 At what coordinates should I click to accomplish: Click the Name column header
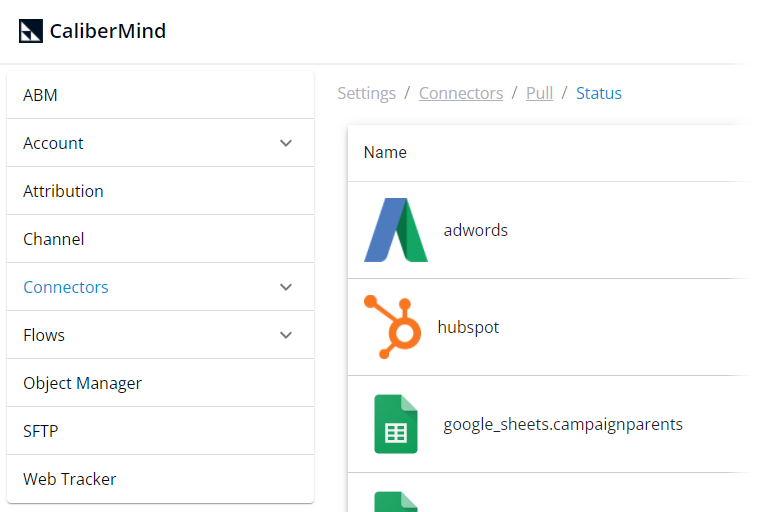point(385,153)
